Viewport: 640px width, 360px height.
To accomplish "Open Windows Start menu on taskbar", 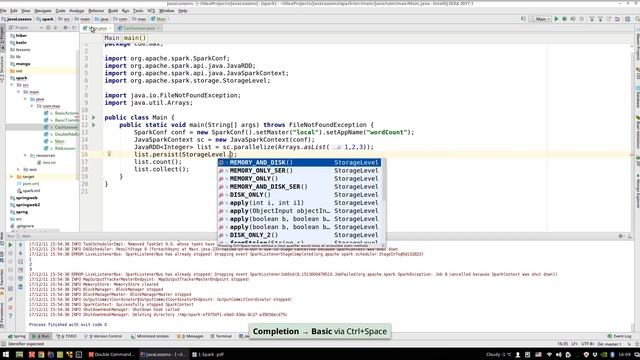I will 5,354.
